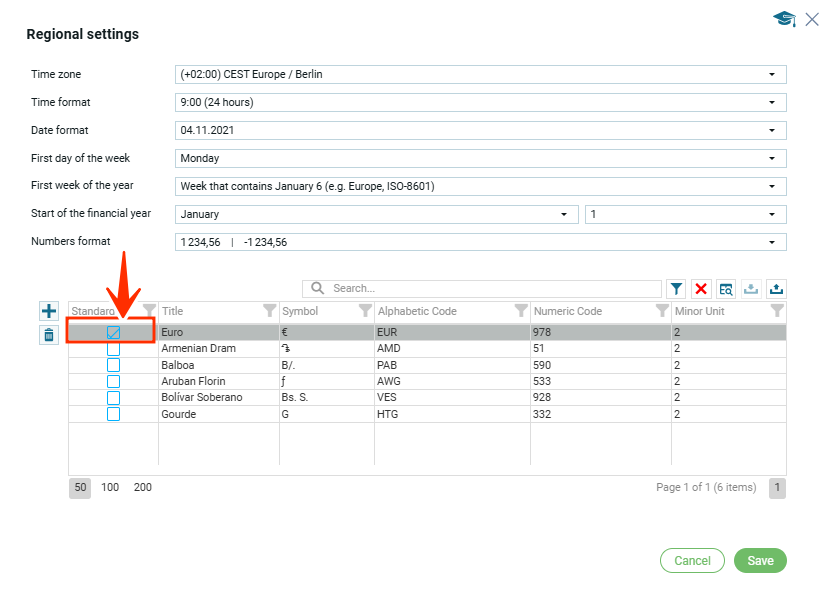Screen dimensions: 828x592
Task: Click the red X clear filter icon
Action: (x=701, y=289)
